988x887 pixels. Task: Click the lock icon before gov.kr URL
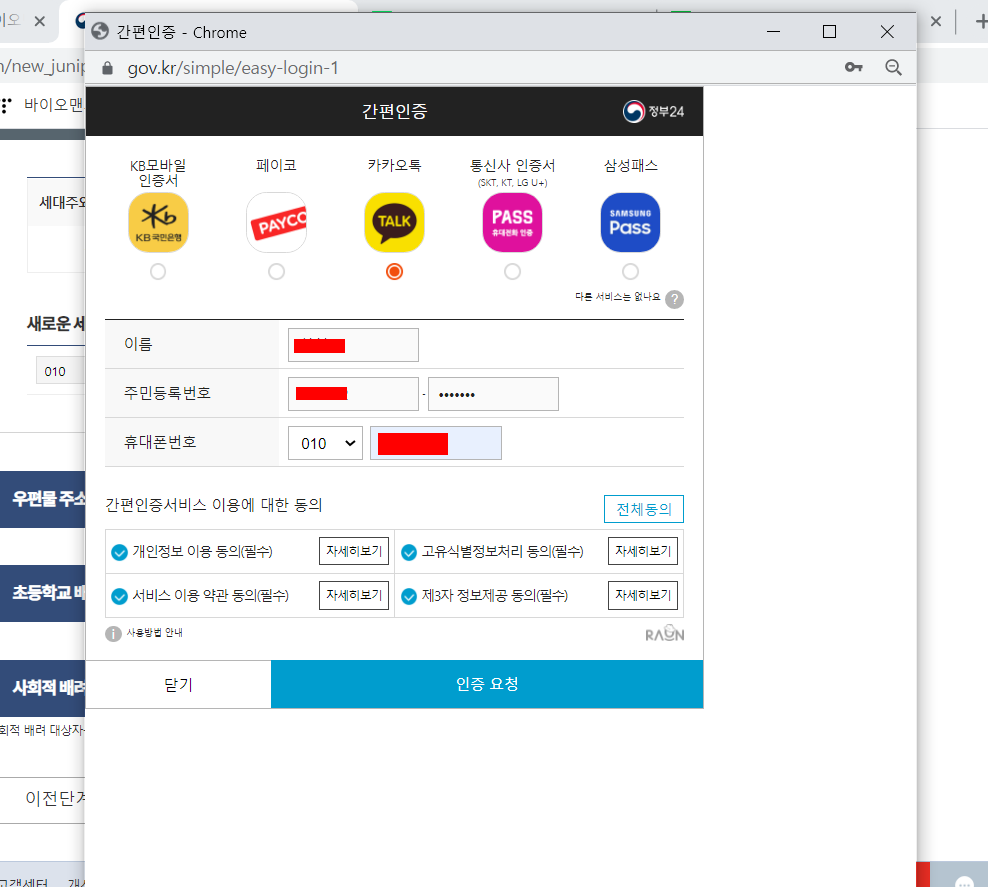click(x=107, y=68)
